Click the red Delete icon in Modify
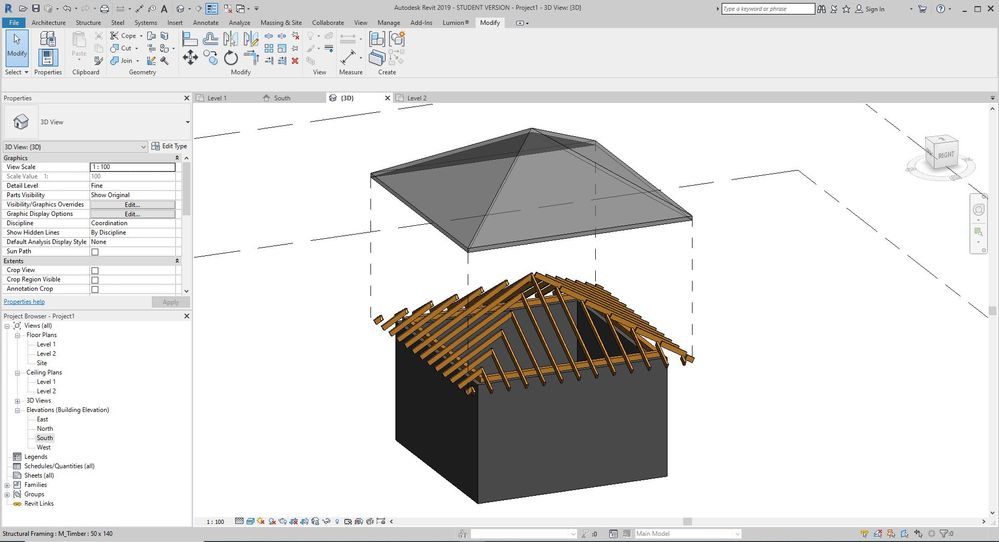999x542 pixels. tap(295, 61)
